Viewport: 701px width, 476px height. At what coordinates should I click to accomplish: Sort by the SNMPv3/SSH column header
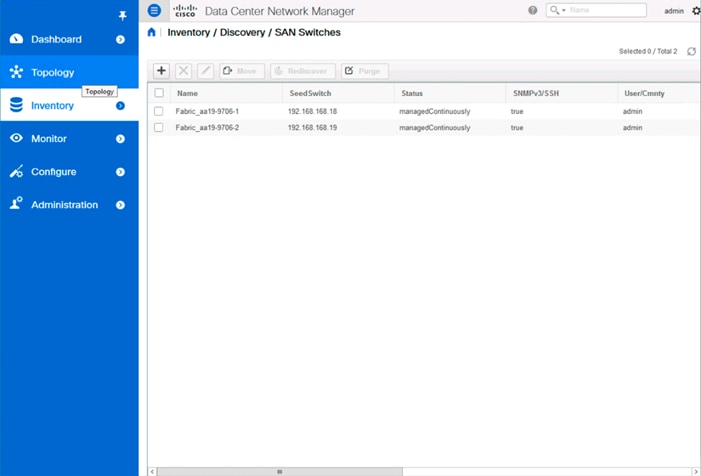(562, 93)
